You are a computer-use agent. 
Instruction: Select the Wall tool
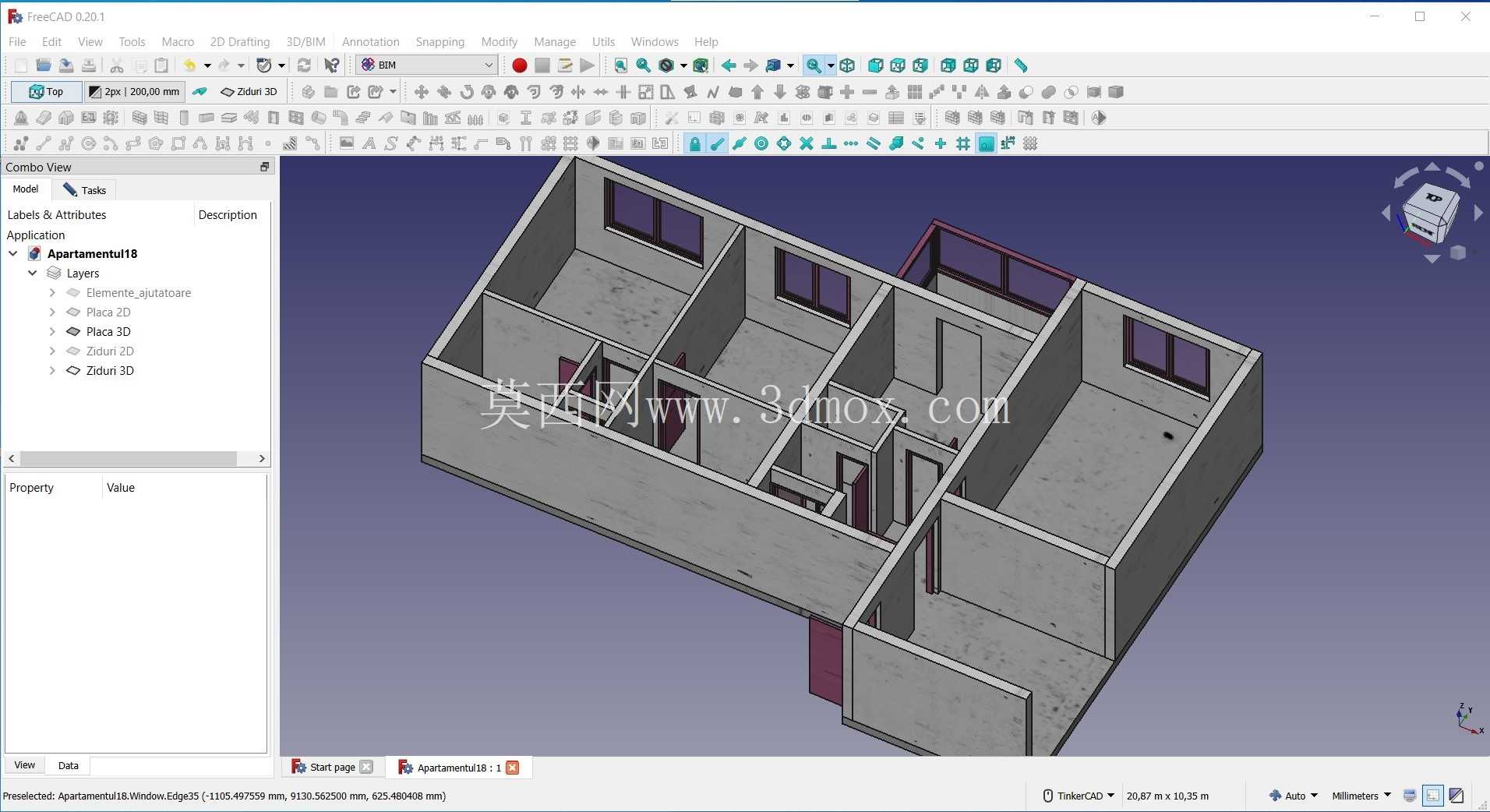coord(139,118)
